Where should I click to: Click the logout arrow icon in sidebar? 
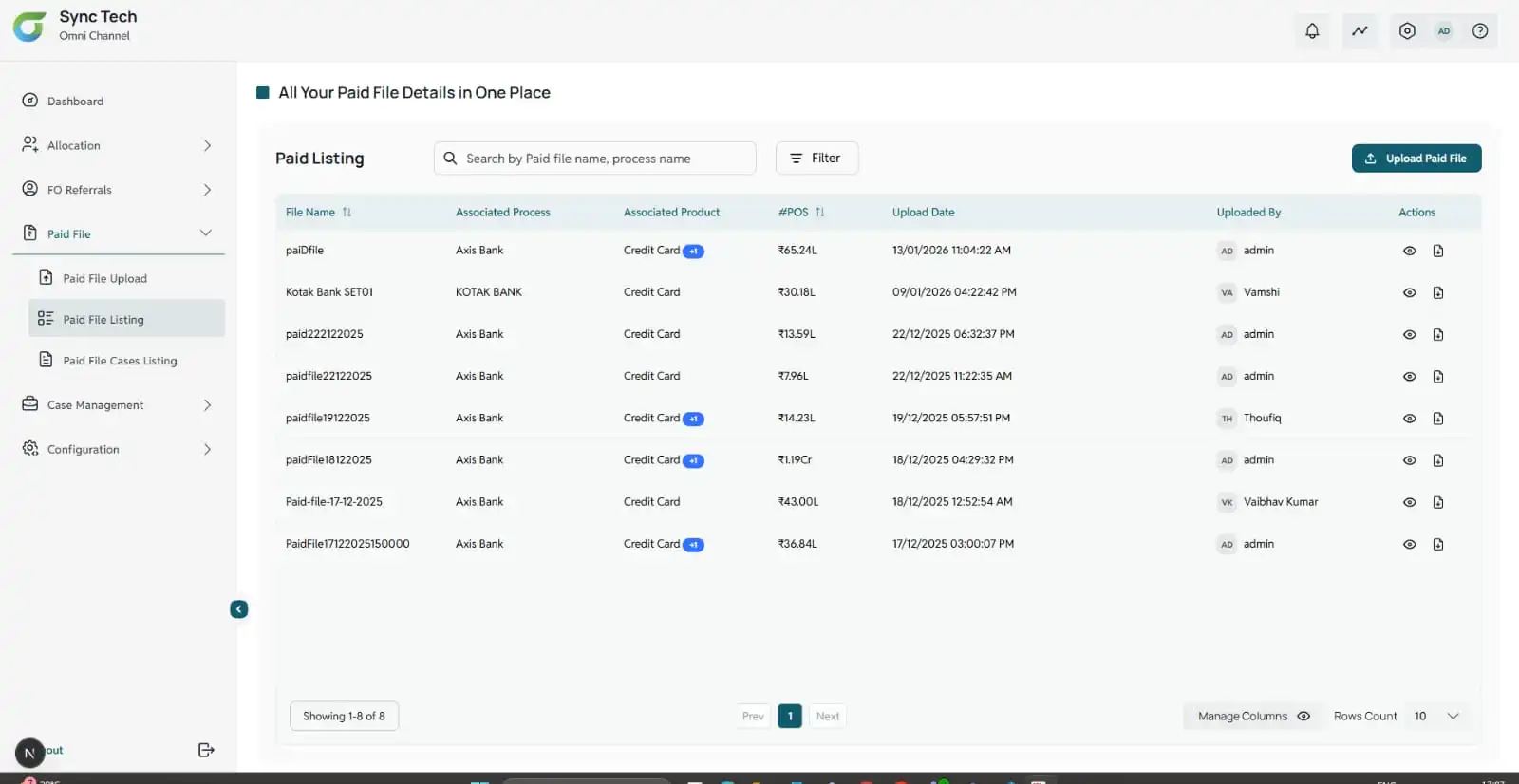[206, 750]
